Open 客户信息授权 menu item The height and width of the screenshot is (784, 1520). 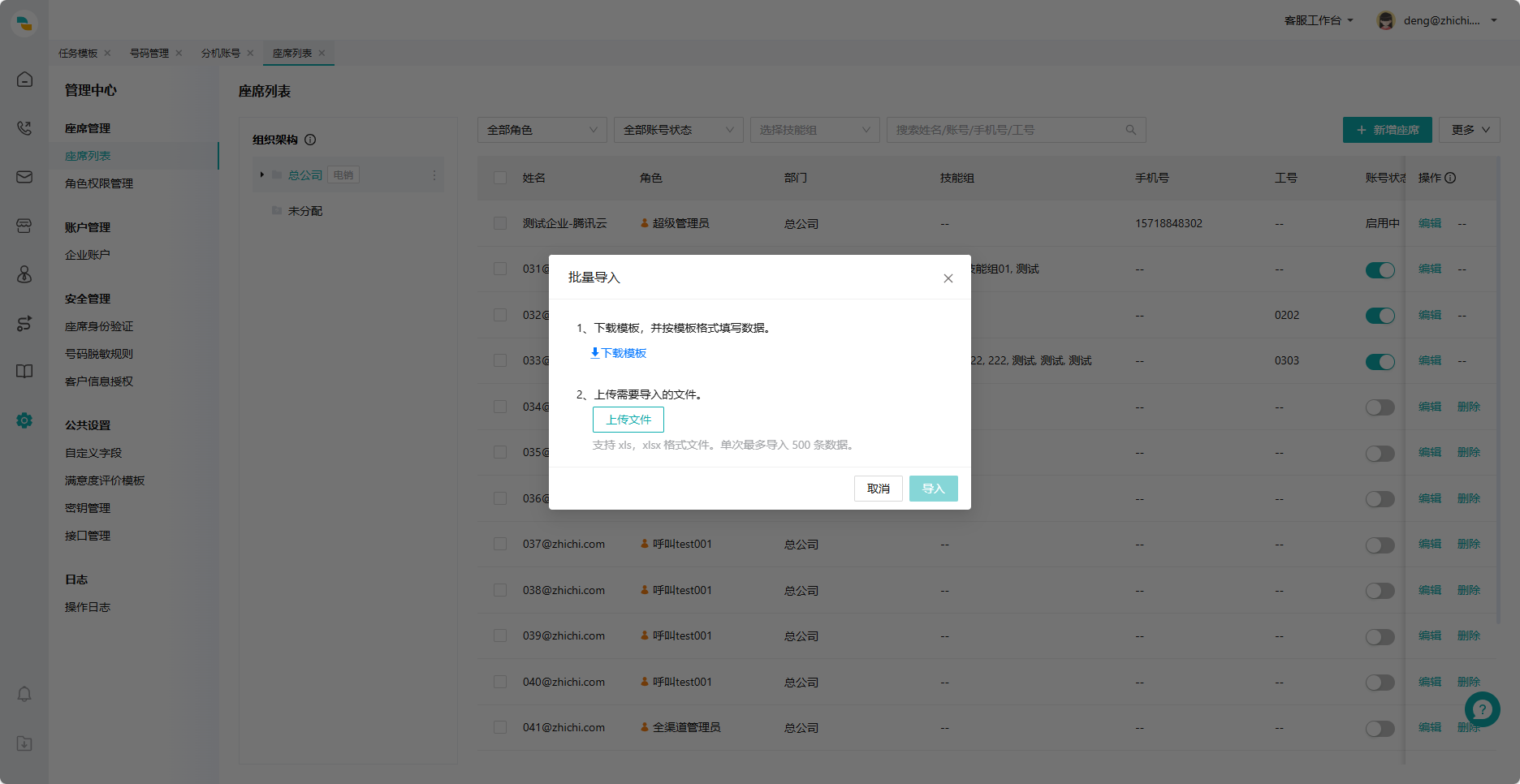coord(99,381)
